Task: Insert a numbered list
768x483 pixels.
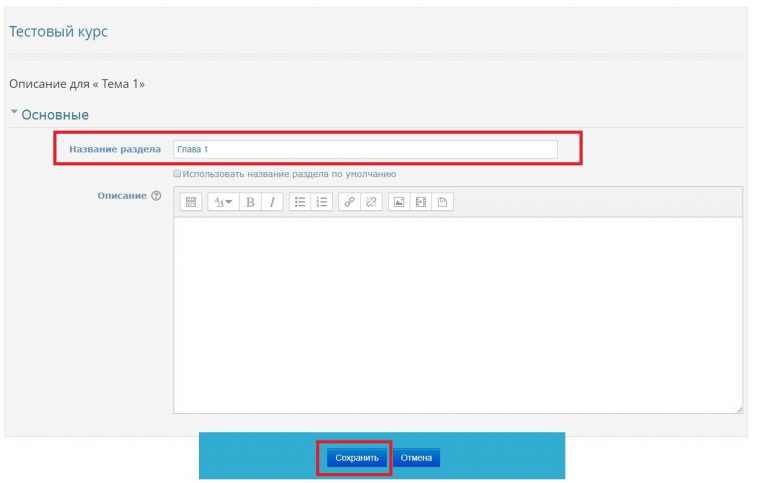Action: pyautogui.click(x=321, y=202)
